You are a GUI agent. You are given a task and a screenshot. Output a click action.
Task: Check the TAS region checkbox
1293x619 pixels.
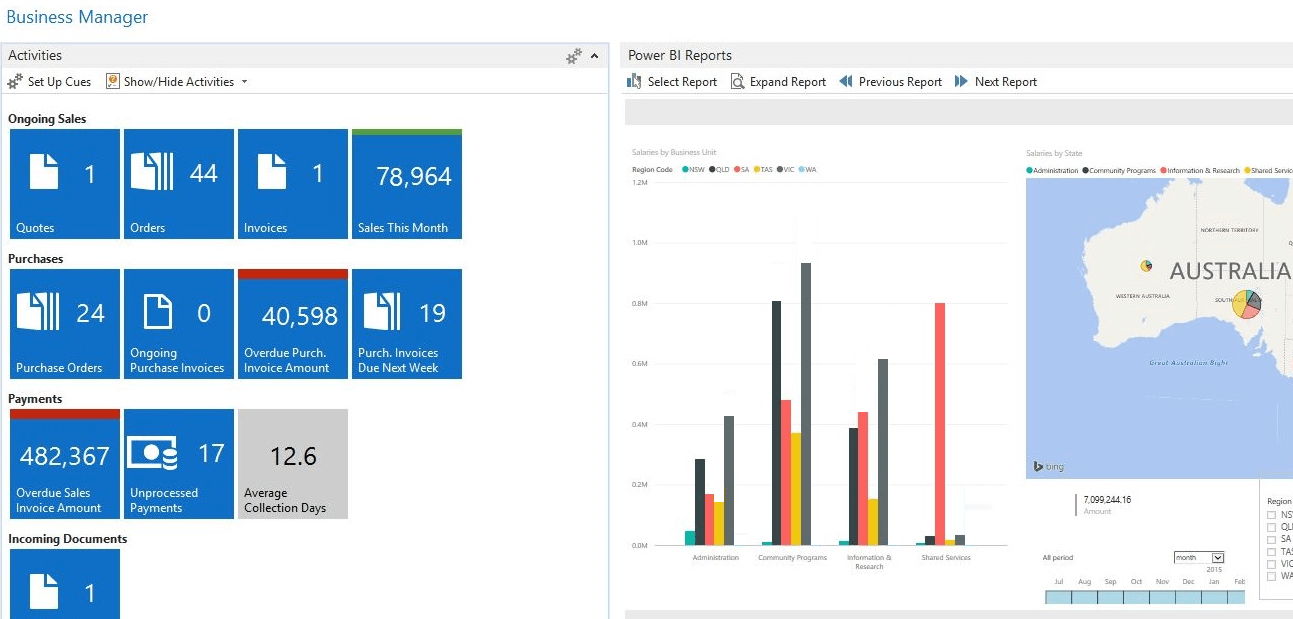[1271, 552]
